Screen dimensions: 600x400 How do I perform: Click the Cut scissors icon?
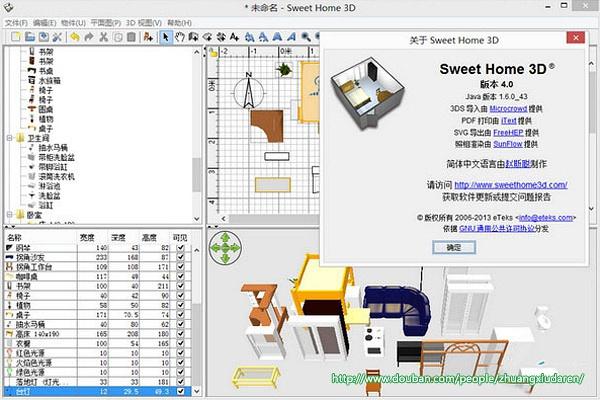coord(103,37)
